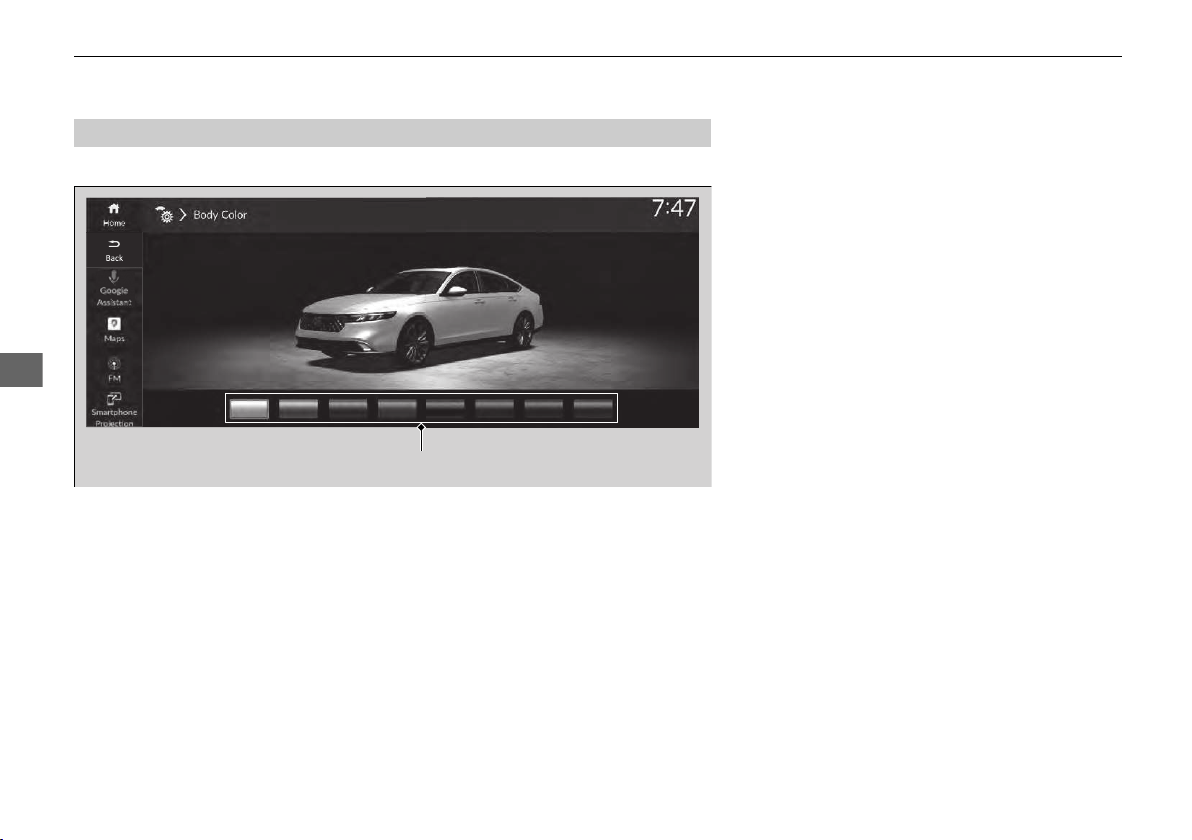Choose the second body color swatch
Viewport: 1192px width, 840px height.
(298, 408)
